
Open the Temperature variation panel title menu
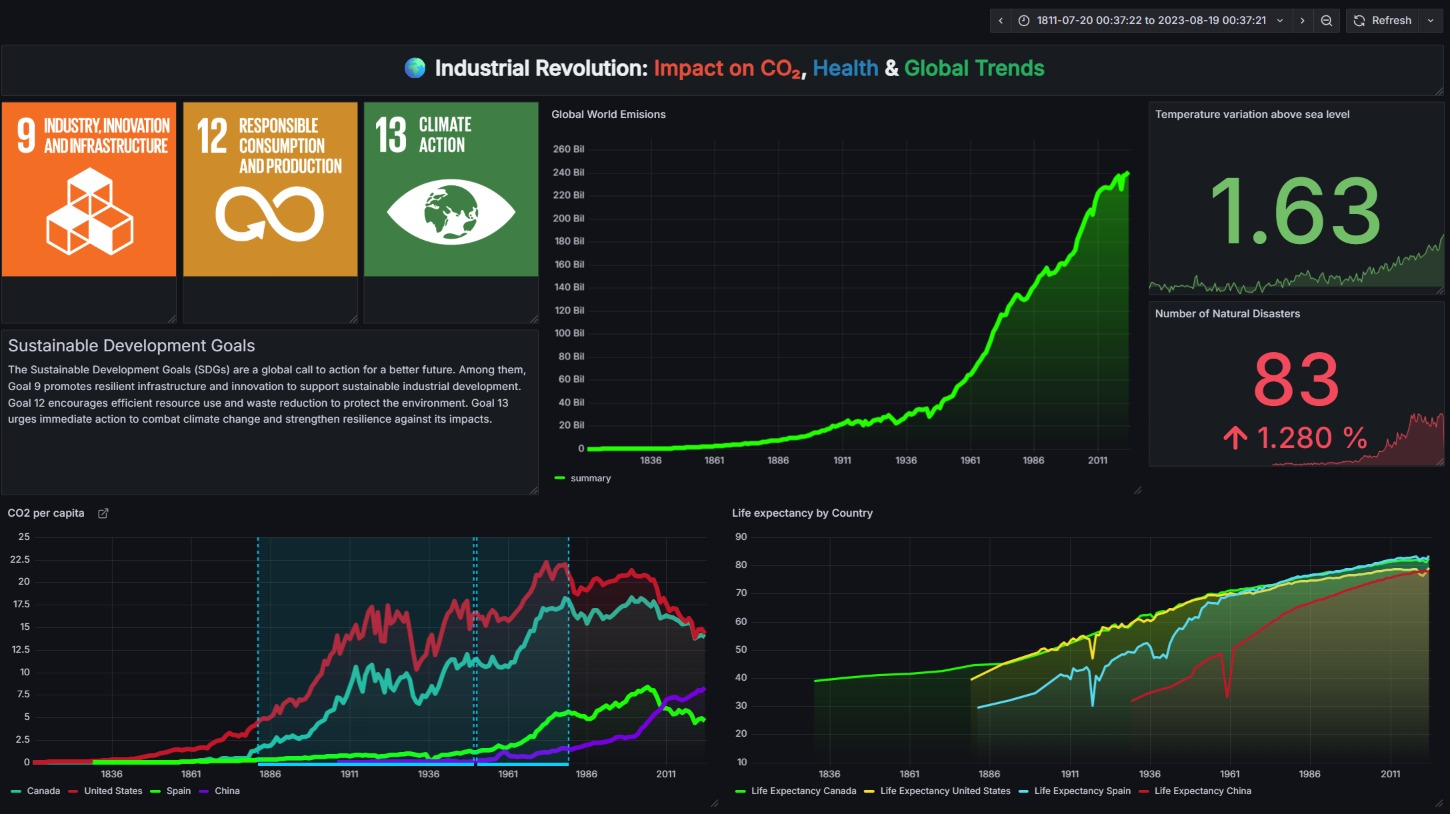(x=1252, y=114)
